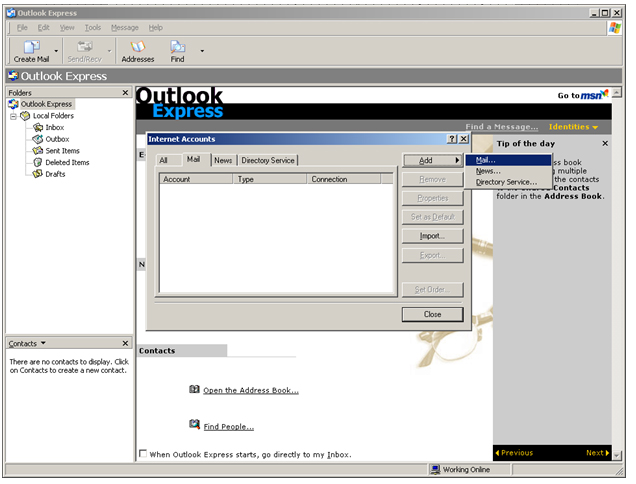Show the Previous tip
Viewport: 636px width, 484px height.
514,453
